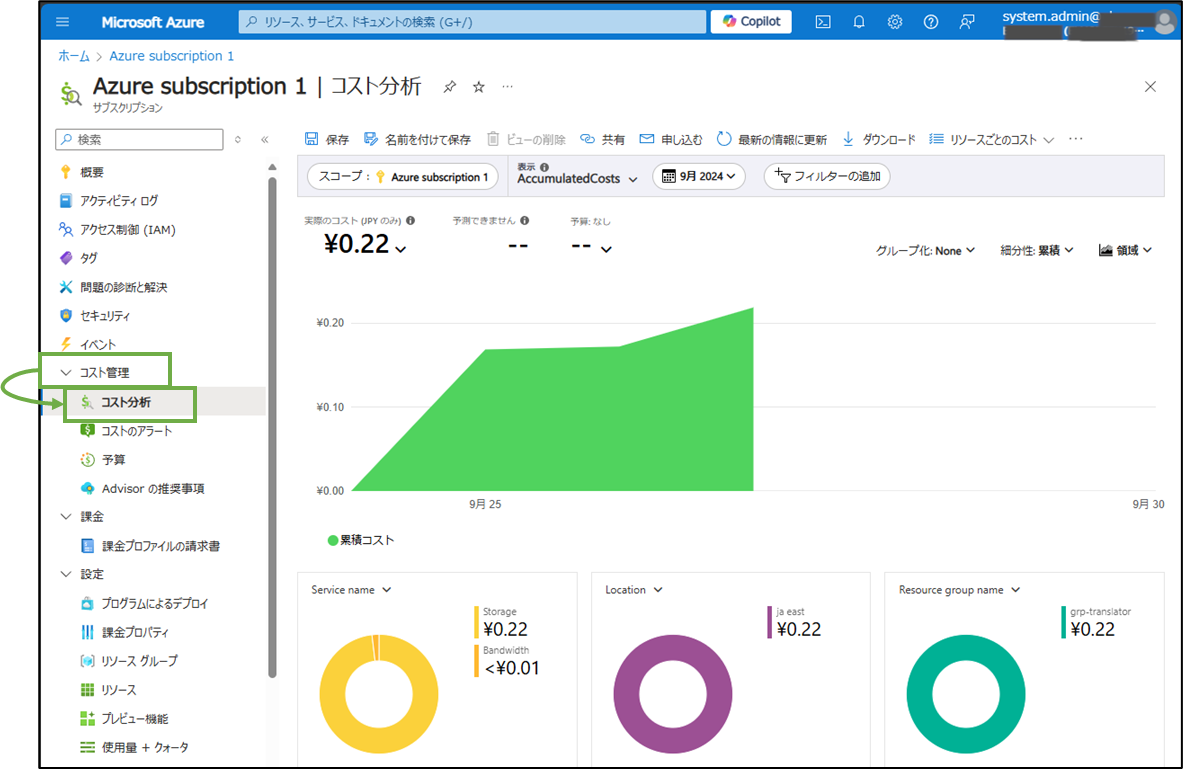Open プレビュー機能 in the sidebar
Screen dimensions: 1183x769
(135, 718)
